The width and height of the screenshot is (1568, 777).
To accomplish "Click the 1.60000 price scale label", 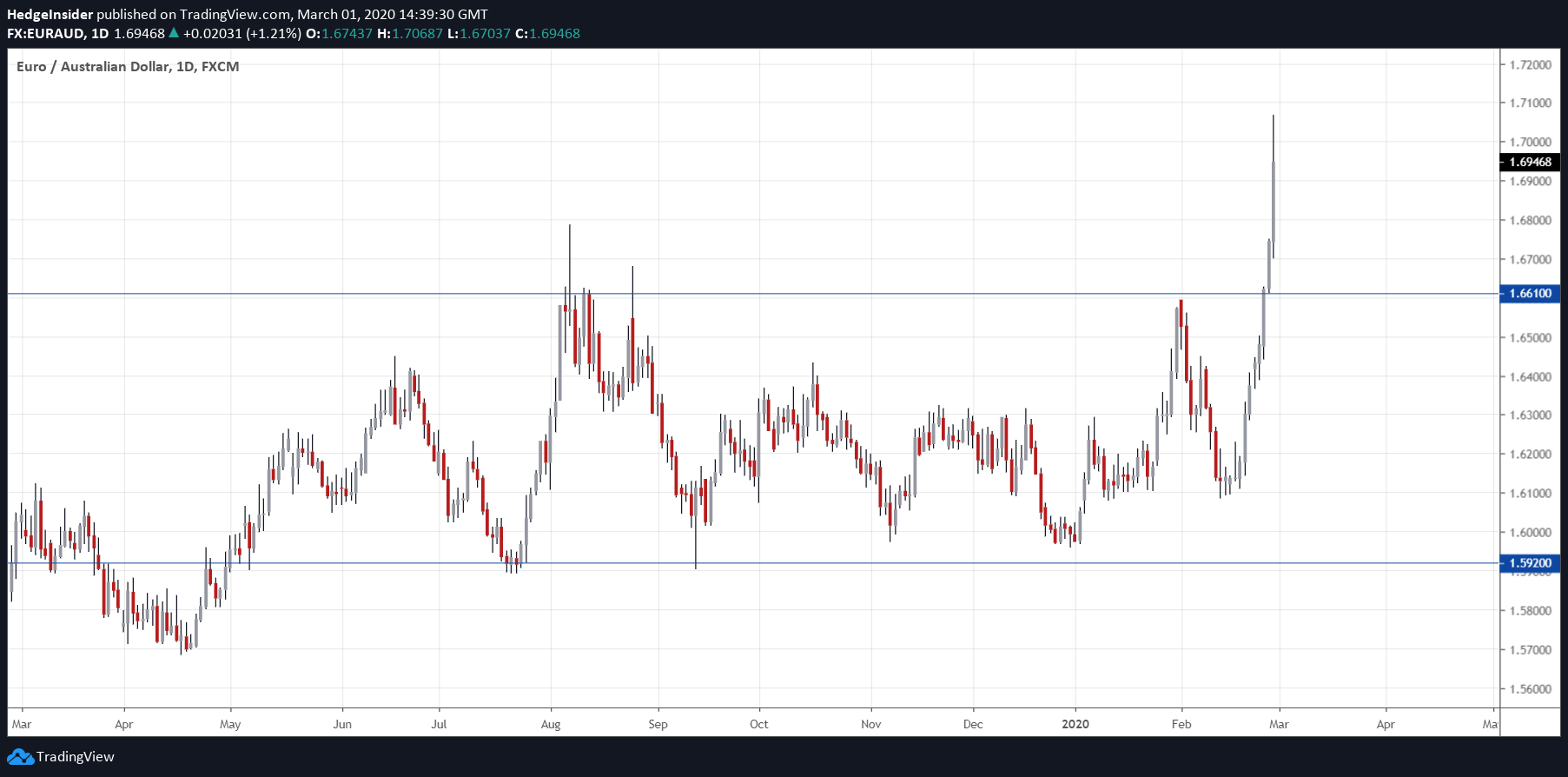I will (x=1530, y=532).
